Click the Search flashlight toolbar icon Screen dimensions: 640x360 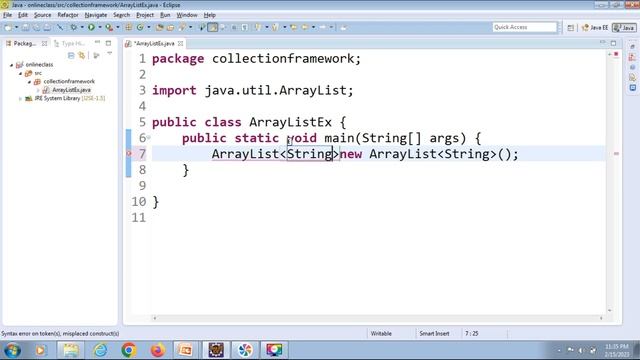coord(182,27)
